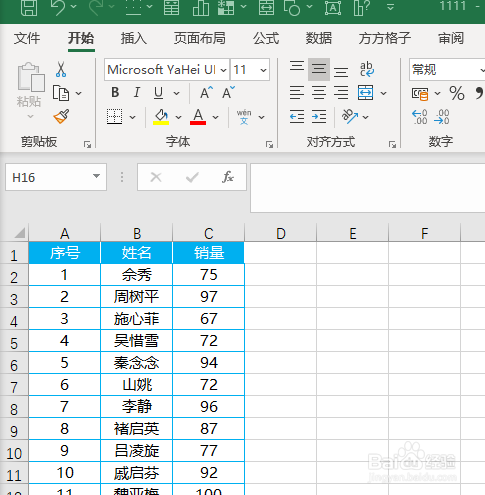Align text right
Image resolution: width=485 pixels, height=495 pixels.
341,93
